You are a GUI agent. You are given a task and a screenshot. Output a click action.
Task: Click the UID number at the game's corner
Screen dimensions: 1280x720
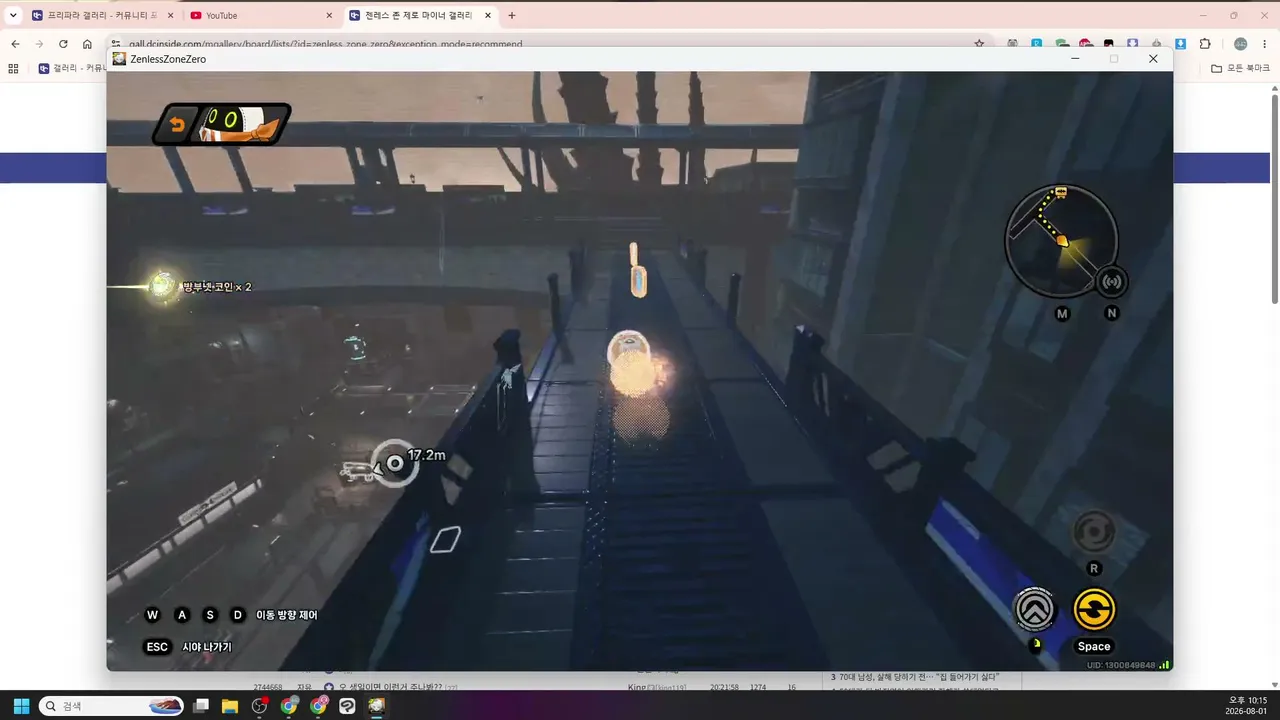click(x=1121, y=665)
